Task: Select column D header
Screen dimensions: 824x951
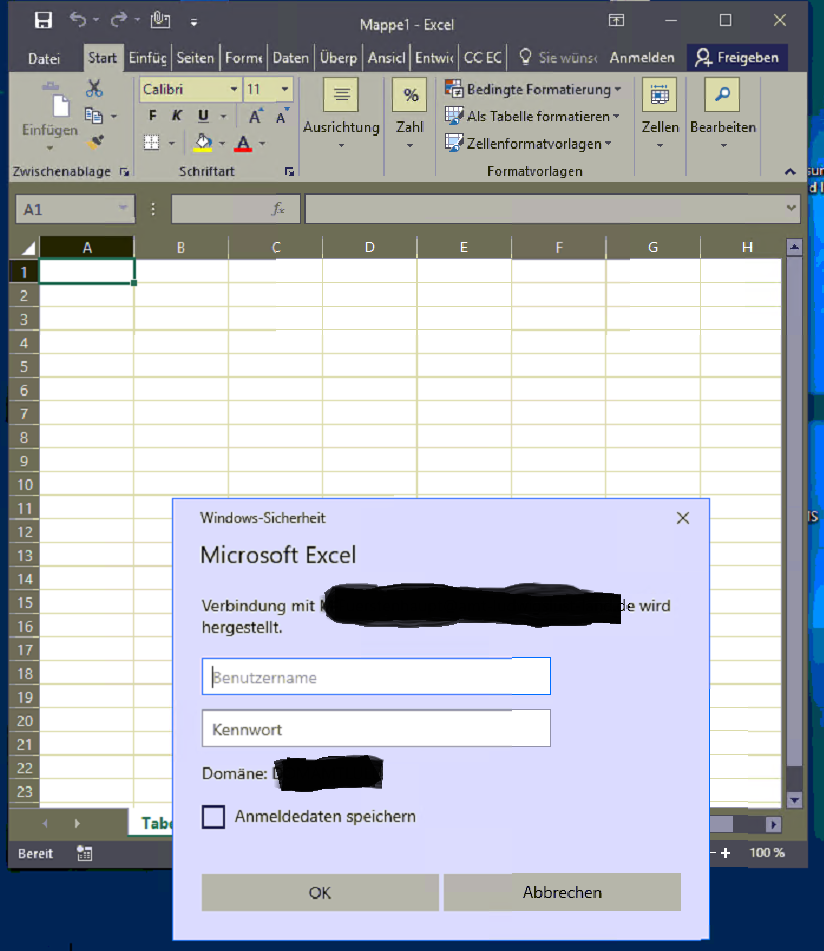Action: (370, 247)
